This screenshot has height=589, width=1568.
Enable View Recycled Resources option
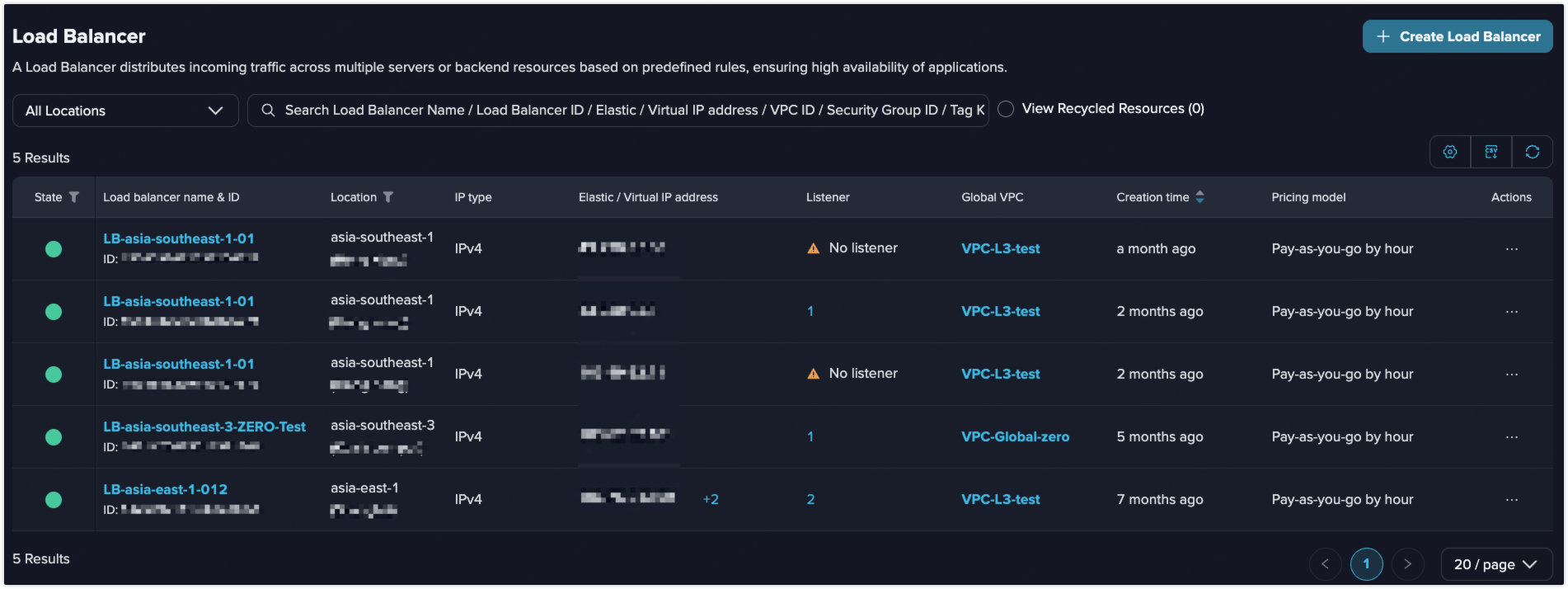pos(1006,109)
